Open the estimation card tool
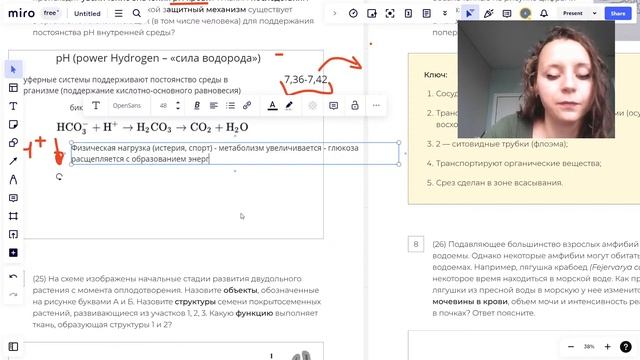 [408, 13]
